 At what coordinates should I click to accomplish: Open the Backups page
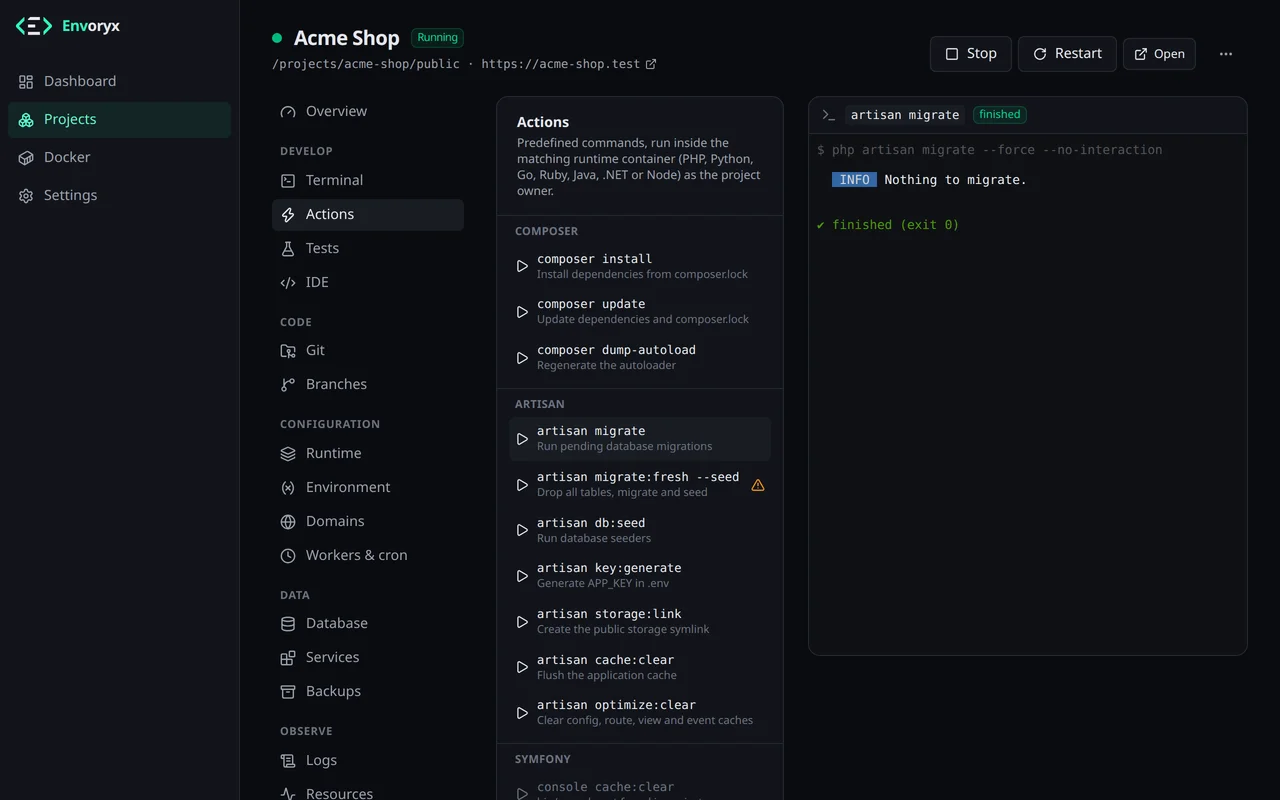click(x=368, y=691)
